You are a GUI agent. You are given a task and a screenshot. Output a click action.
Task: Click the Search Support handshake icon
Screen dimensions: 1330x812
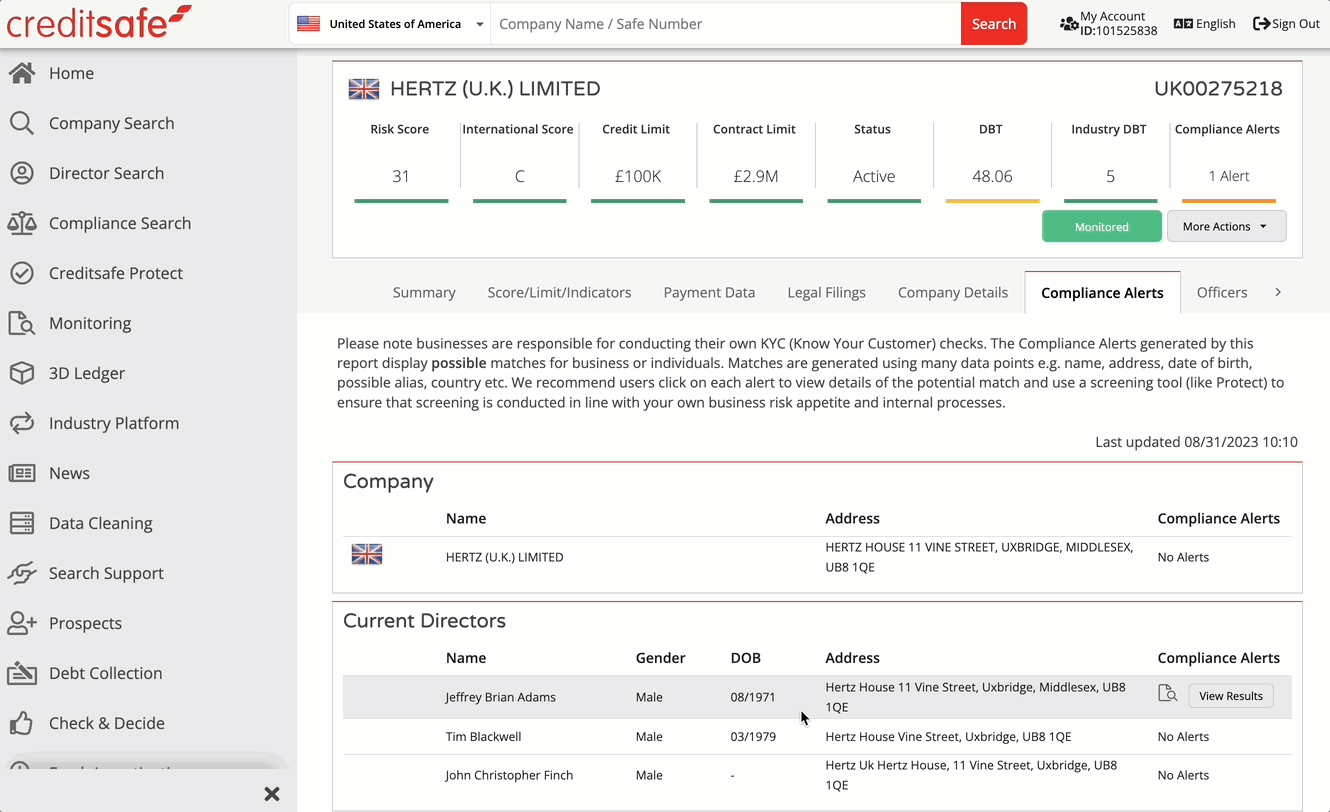tap(21, 573)
